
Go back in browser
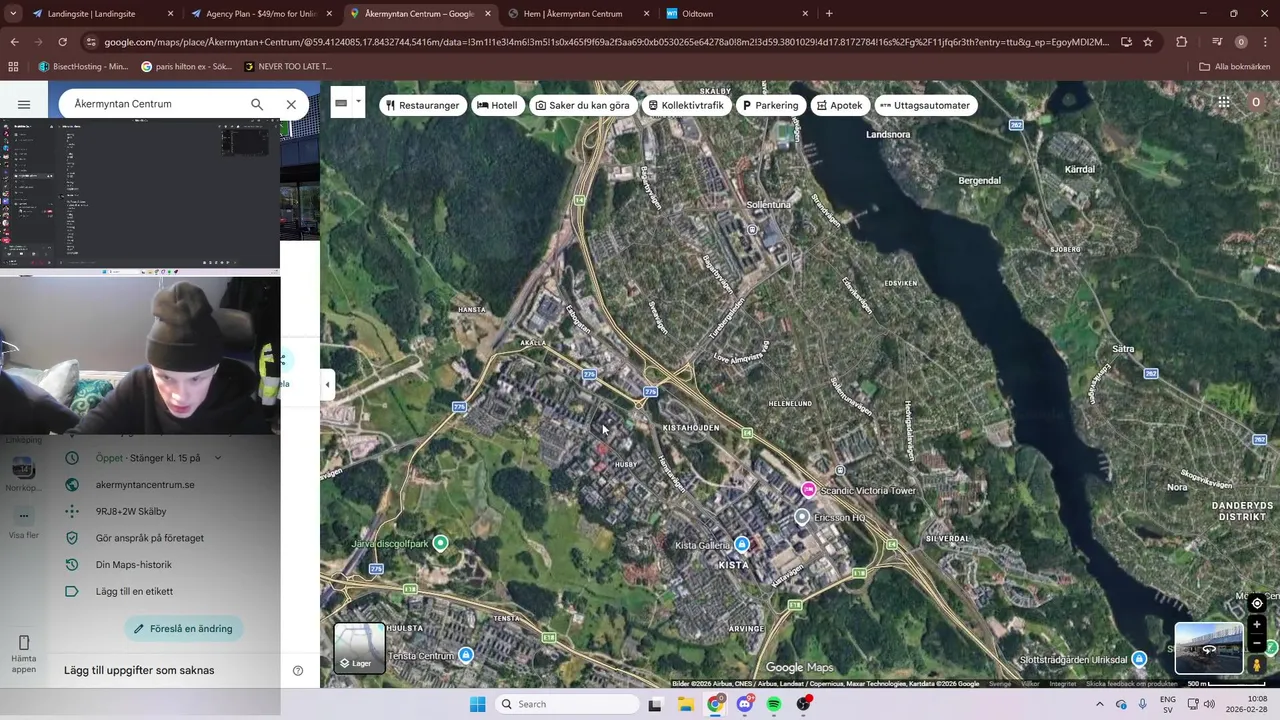pyautogui.click(x=14, y=42)
